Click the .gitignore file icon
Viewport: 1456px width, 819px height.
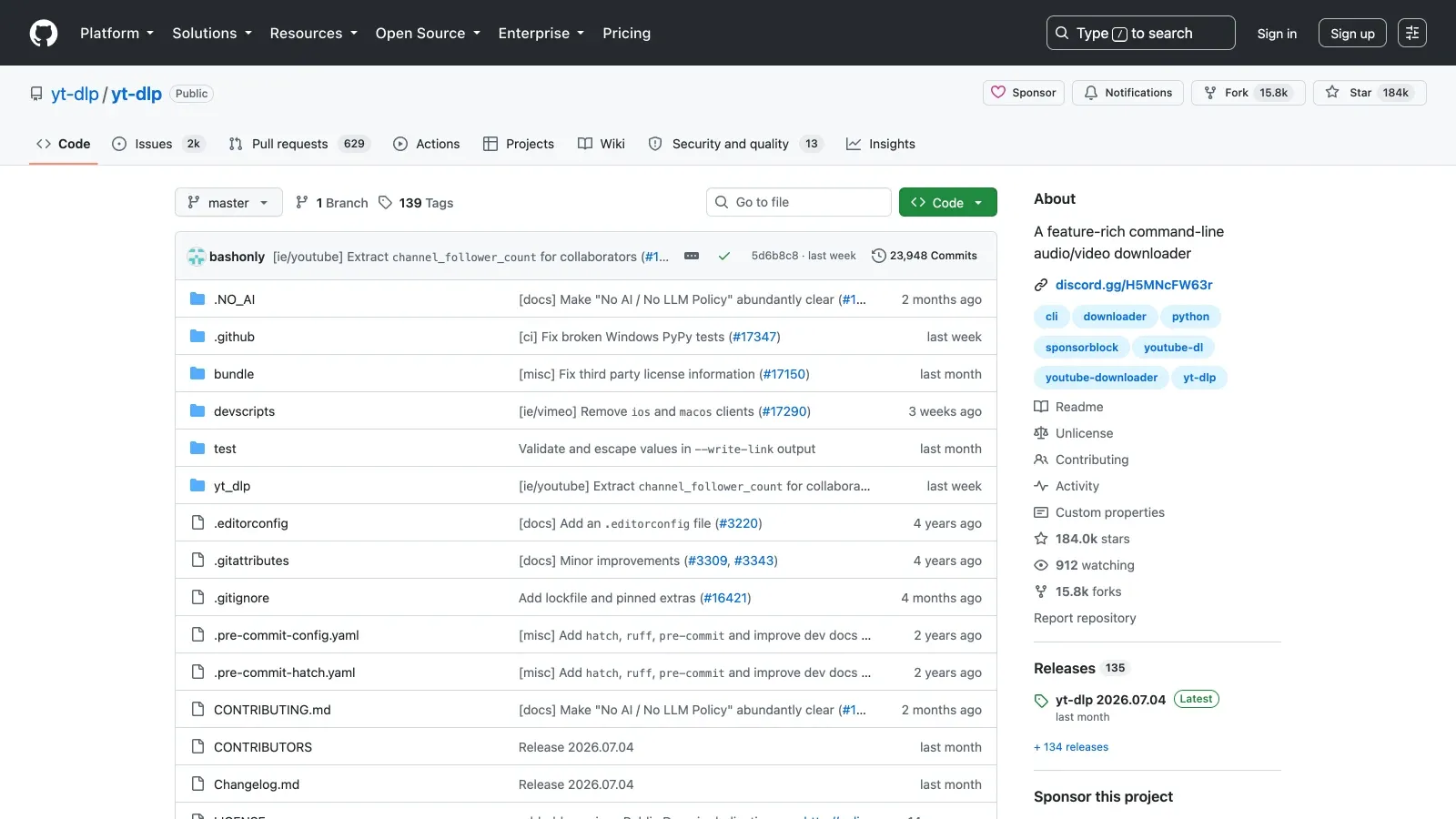(197, 597)
